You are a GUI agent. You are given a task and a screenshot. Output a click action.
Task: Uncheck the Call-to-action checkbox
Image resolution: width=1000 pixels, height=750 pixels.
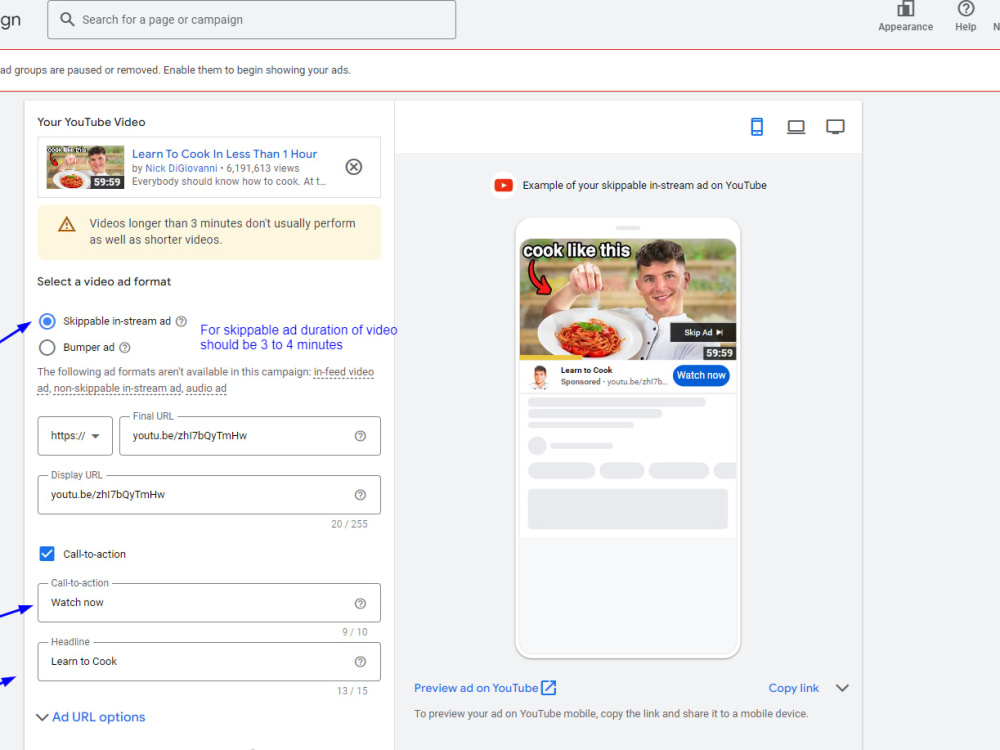(47, 554)
